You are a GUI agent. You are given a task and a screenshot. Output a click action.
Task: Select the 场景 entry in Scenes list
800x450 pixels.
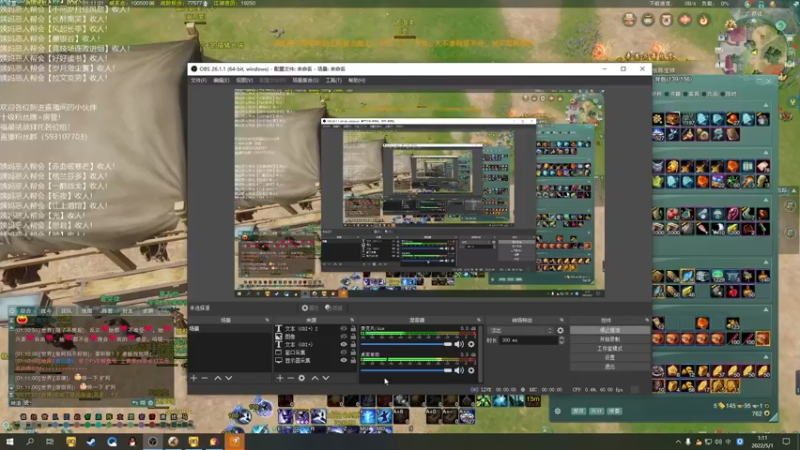click(230, 329)
